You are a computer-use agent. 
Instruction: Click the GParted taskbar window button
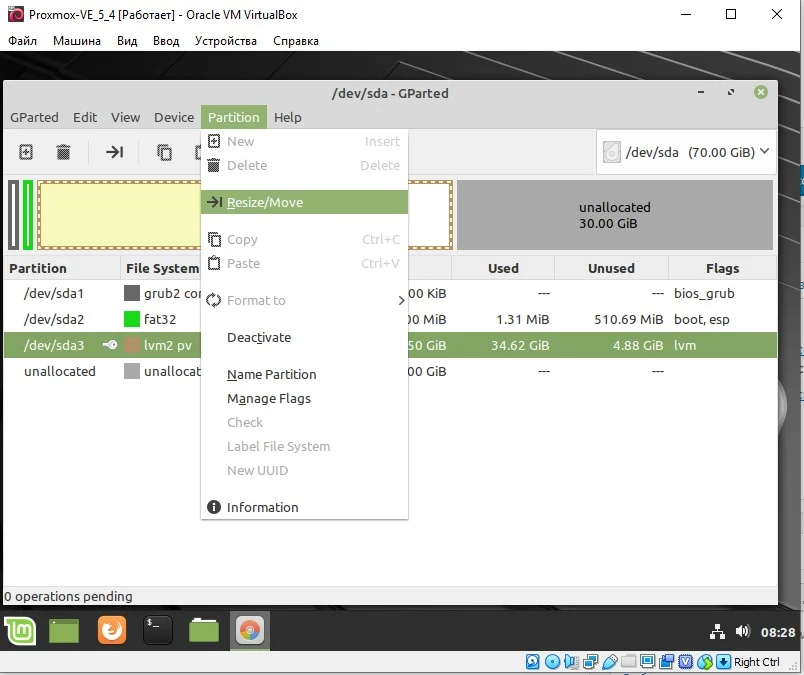click(250, 630)
